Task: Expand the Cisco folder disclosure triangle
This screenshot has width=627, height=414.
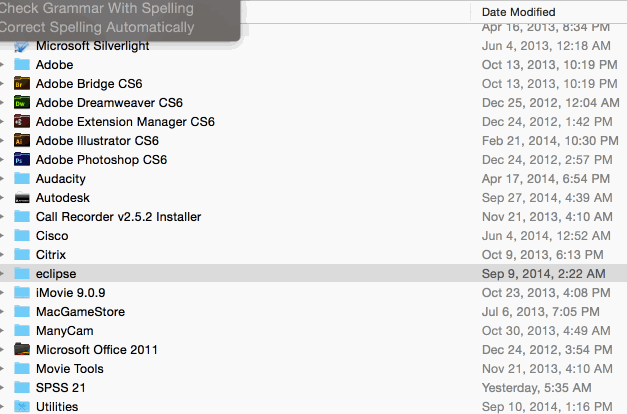Action: pos(2,236)
